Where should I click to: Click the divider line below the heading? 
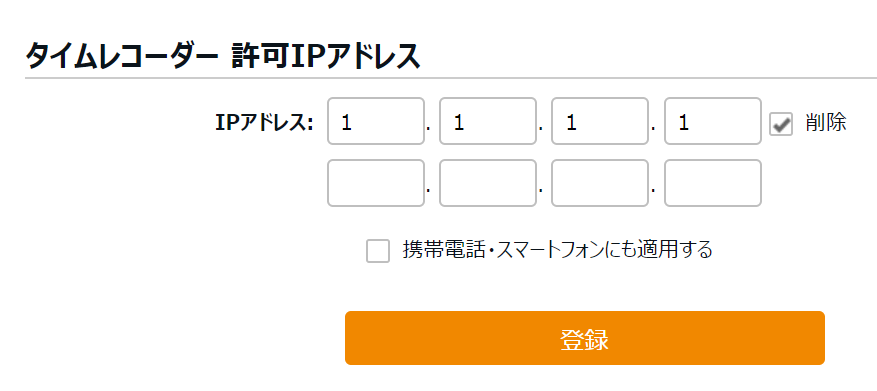click(451, 78)
